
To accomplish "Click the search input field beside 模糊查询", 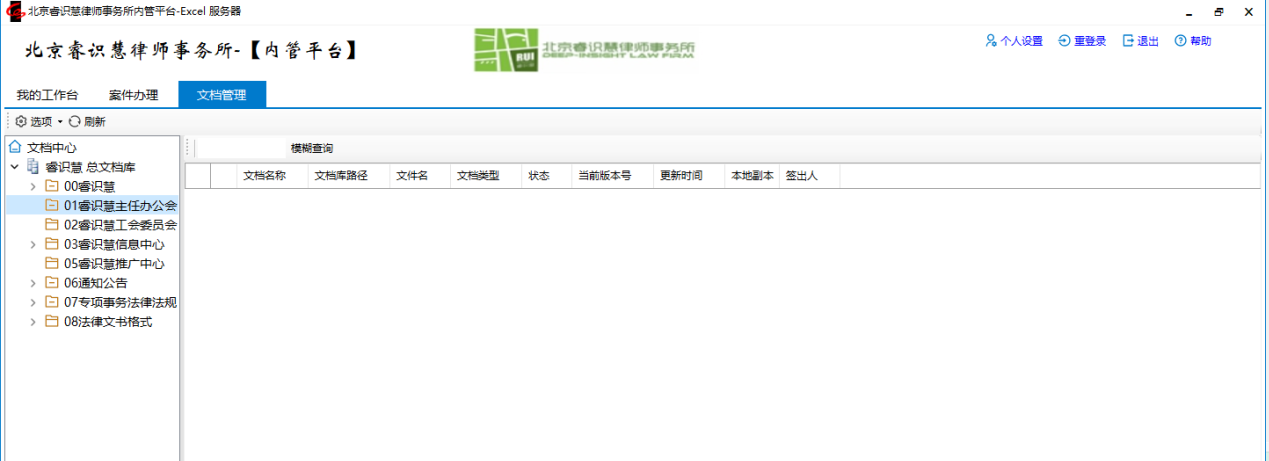I will [241, 148].
